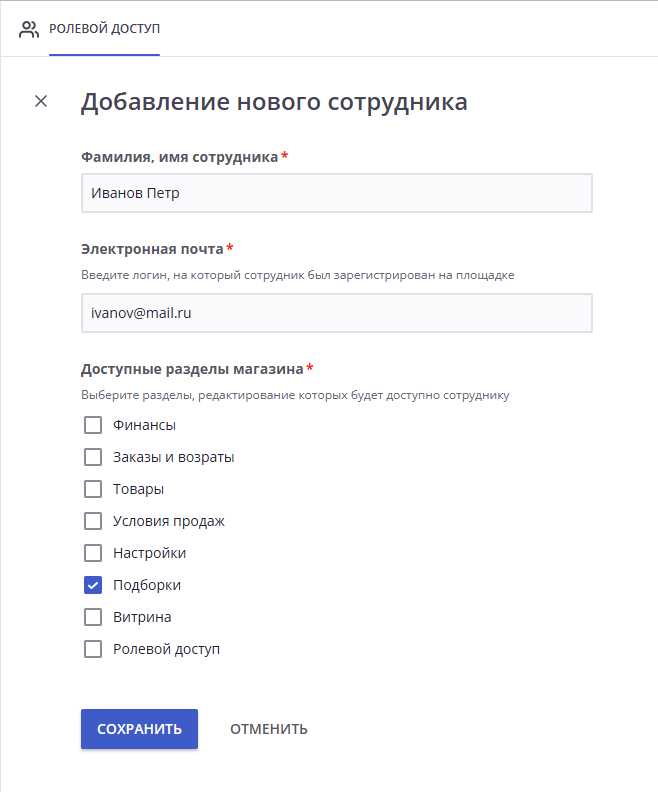Click the Добавление нового сотрудника heading
The image size is (658, 792).
tap(274, 102)
